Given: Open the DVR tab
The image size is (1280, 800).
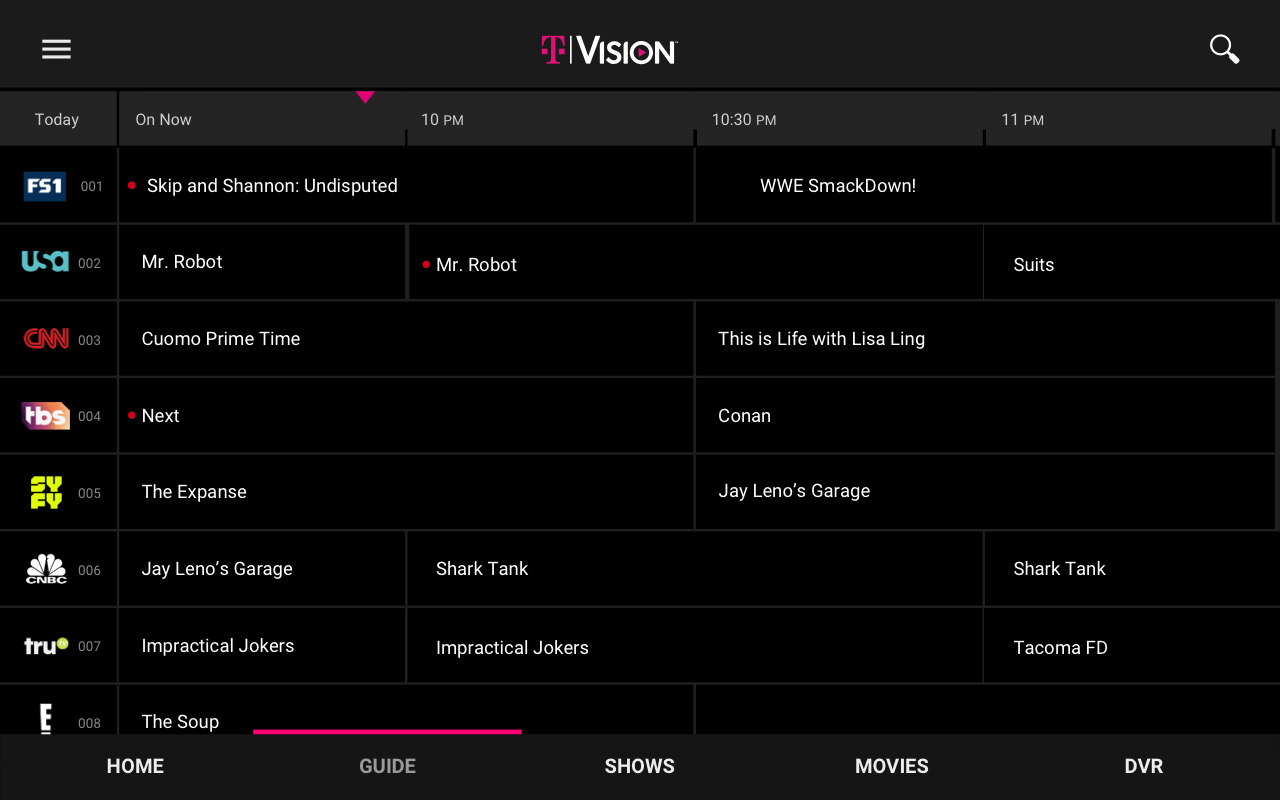Looking at the screenshot, I should (x=1144, y=766).
